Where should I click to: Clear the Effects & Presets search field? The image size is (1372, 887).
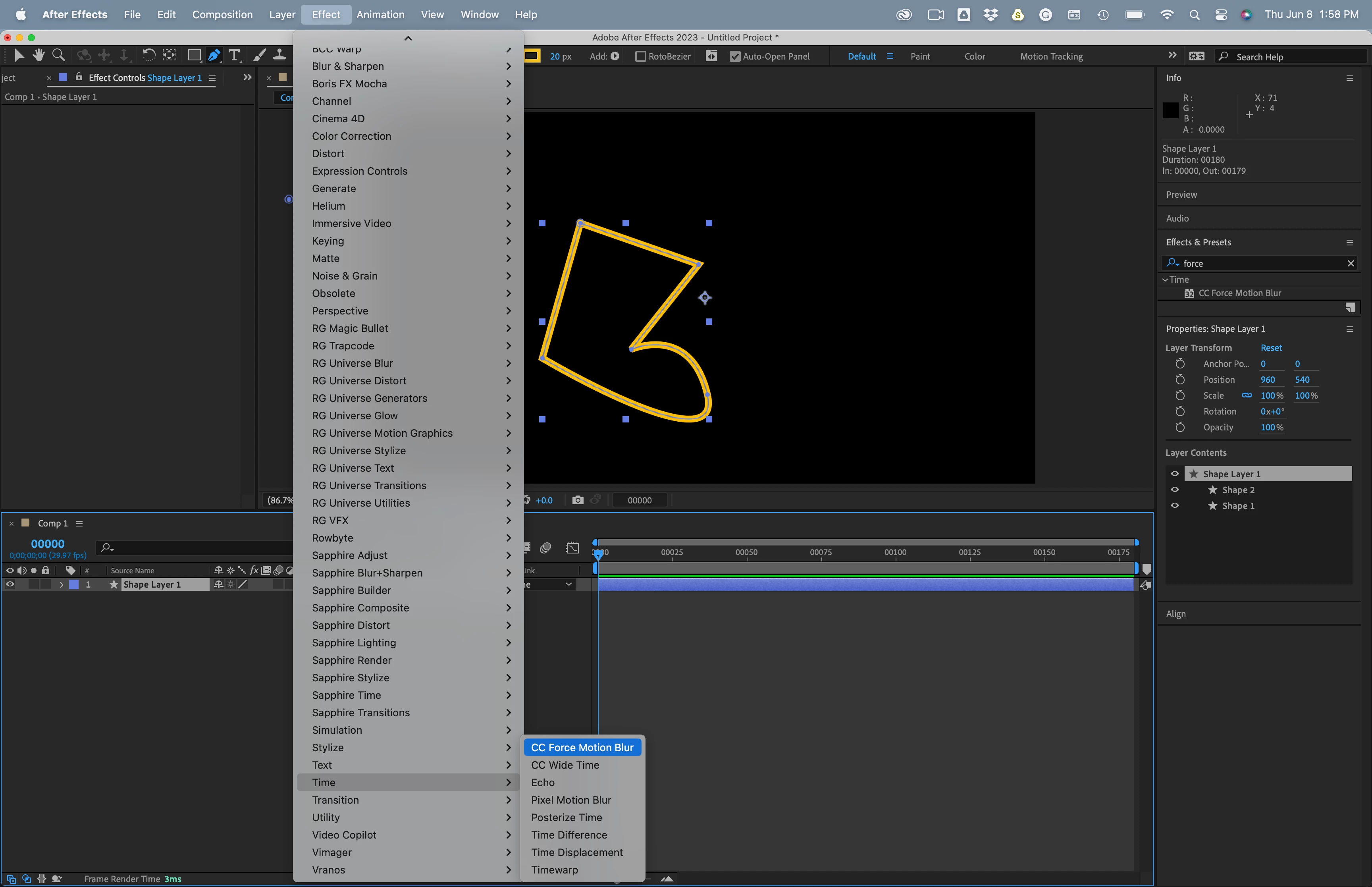tap(1350, 263)
